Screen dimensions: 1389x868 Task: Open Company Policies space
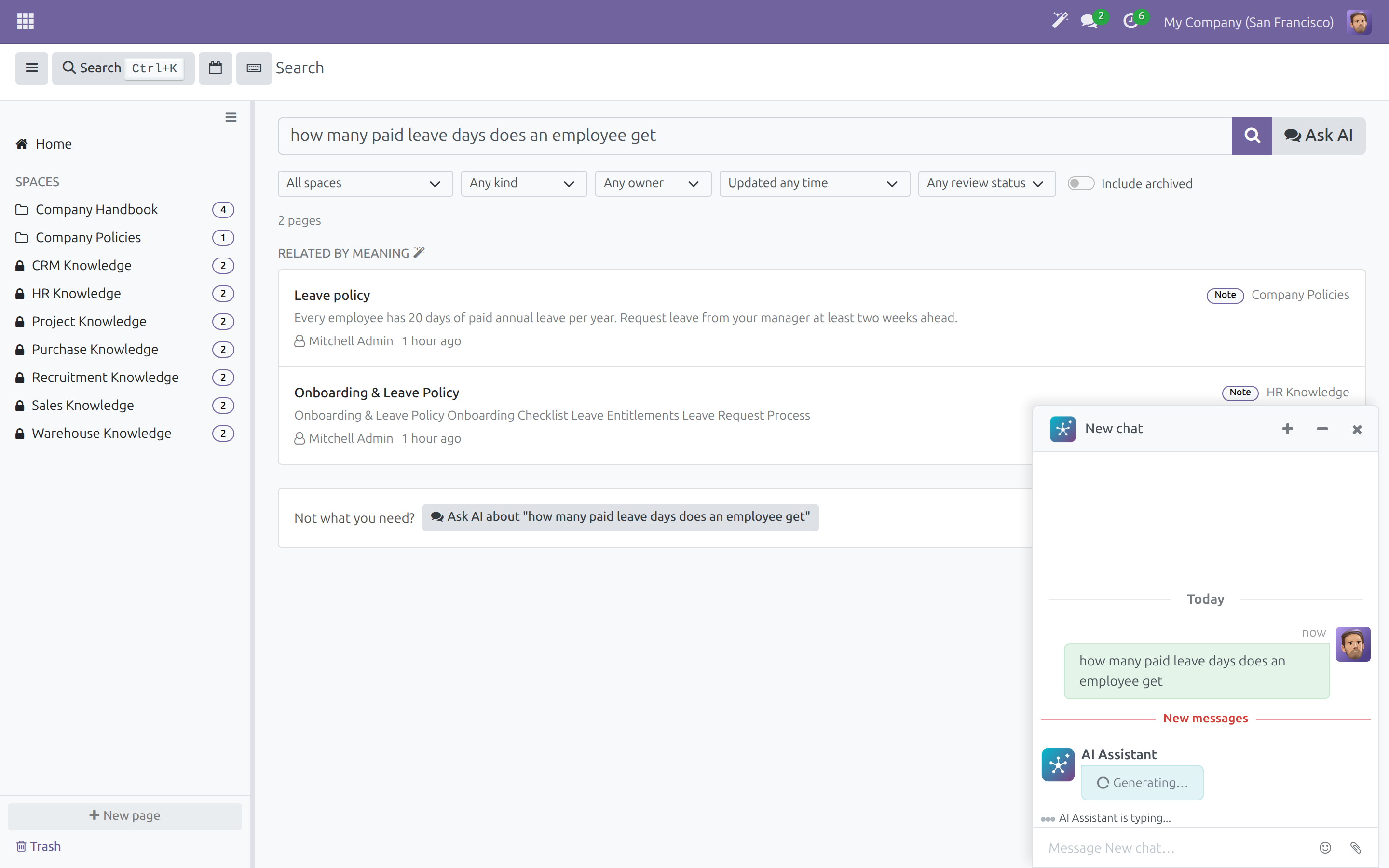[x=124, y=238]
